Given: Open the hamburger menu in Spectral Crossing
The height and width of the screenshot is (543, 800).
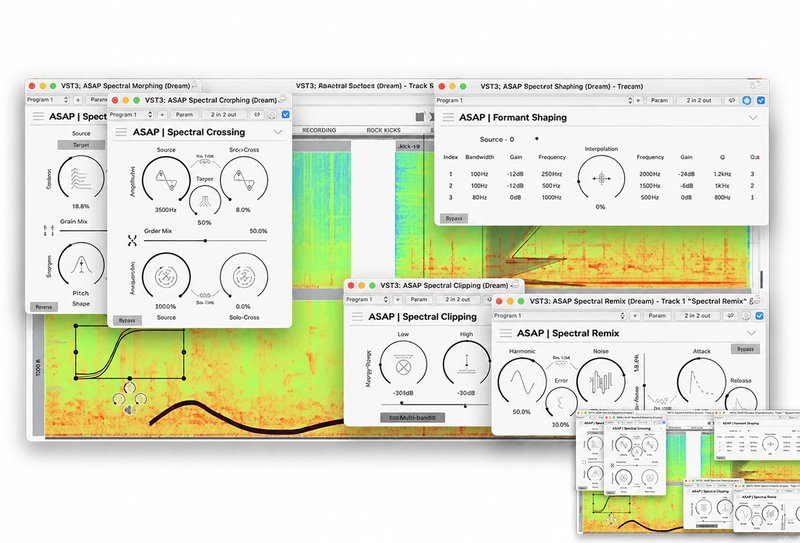Looking at the screenshot, I should [x=121, y=132].
